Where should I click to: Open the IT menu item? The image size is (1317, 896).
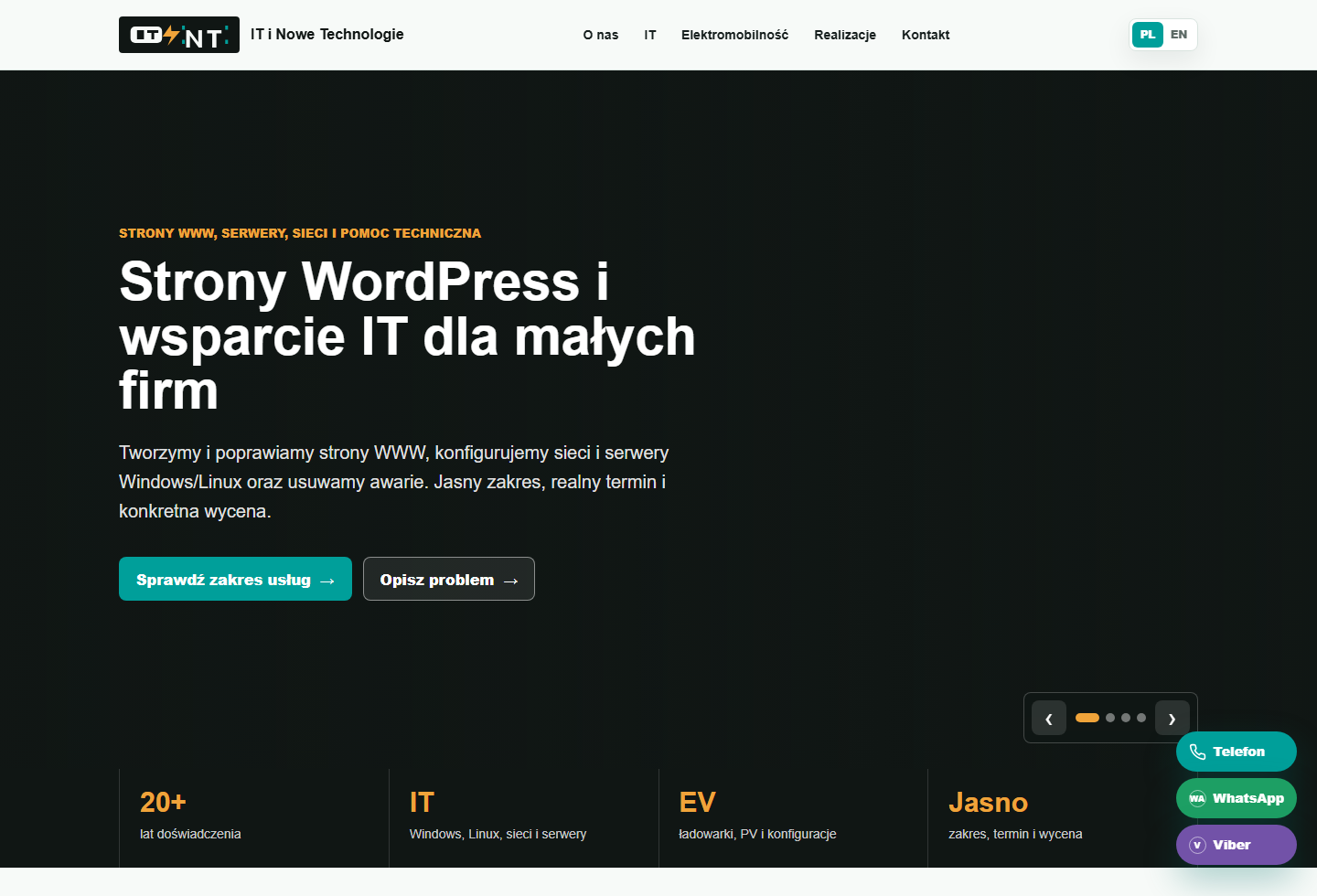650,35
